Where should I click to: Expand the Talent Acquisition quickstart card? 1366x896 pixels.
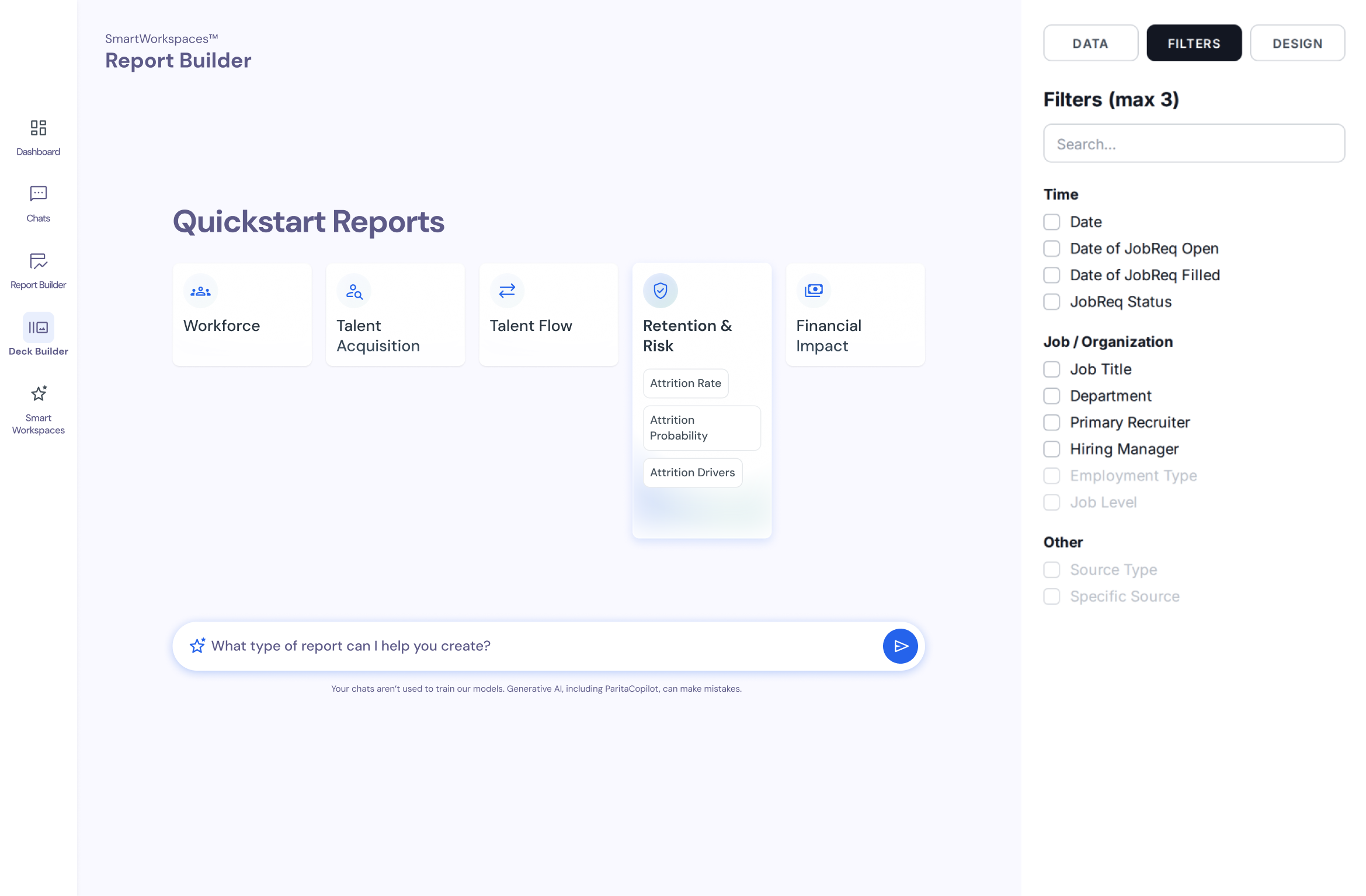395,315
